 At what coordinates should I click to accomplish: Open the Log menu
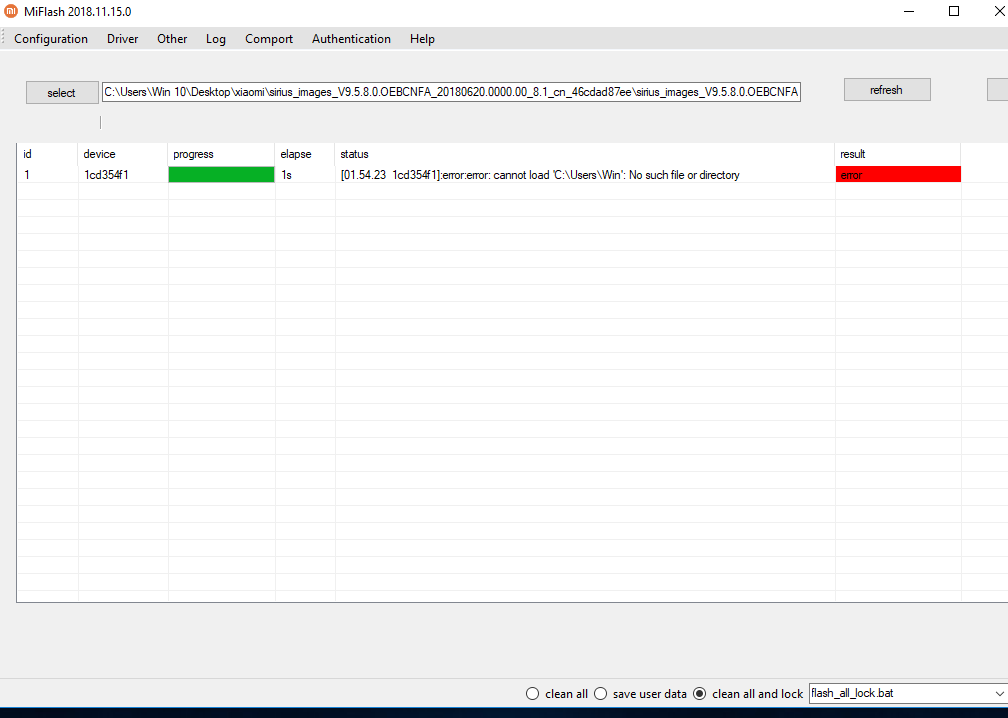[215, 39]
